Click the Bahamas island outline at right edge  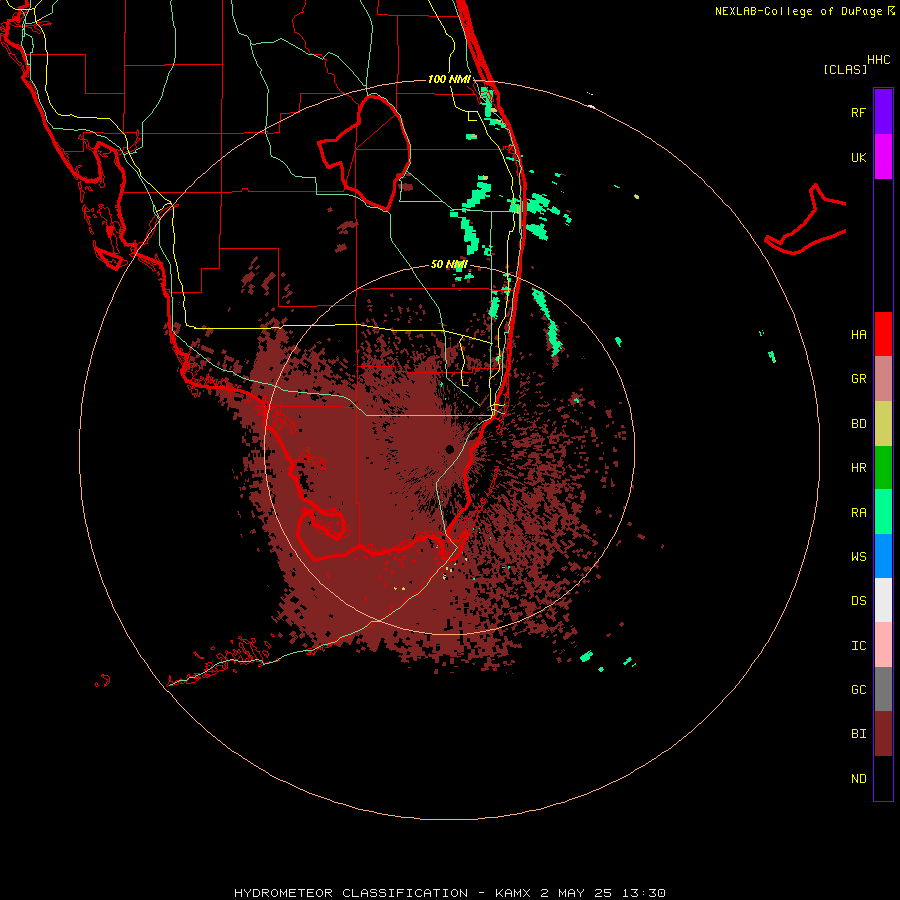tap(805, 219)
